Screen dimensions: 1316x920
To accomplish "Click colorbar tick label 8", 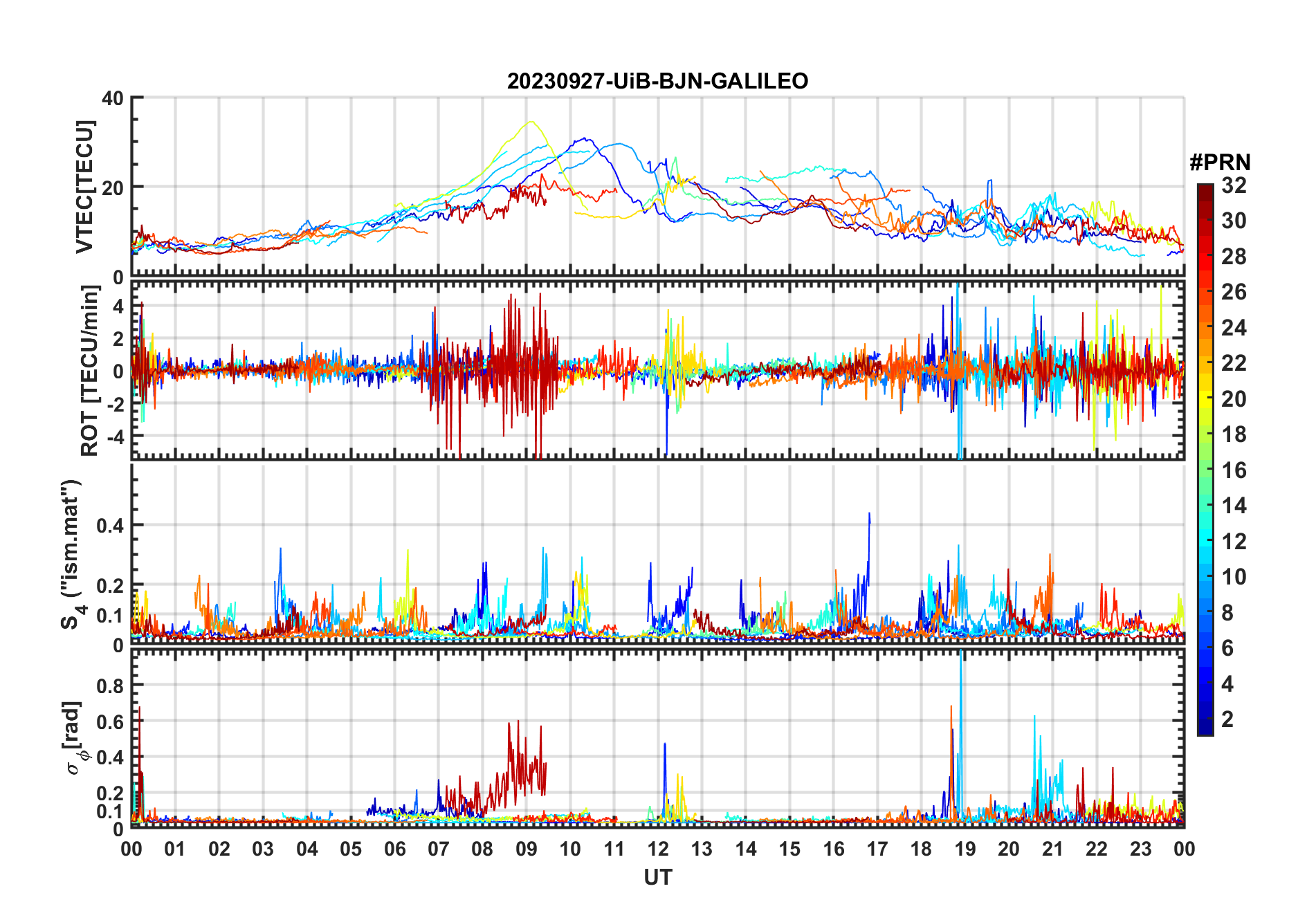I will coord(1227,613).
